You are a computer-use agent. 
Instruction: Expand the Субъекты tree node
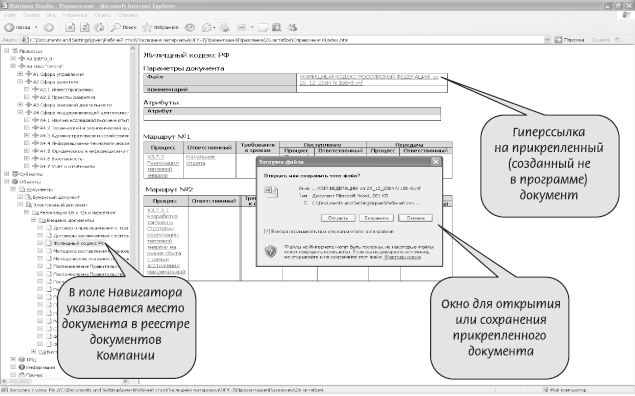click(6, 174)
